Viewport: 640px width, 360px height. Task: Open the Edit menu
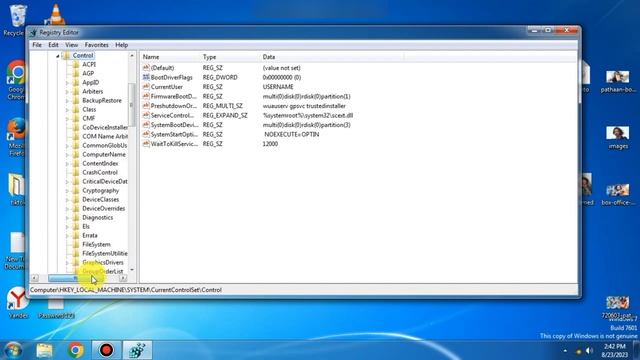(53, 45)
